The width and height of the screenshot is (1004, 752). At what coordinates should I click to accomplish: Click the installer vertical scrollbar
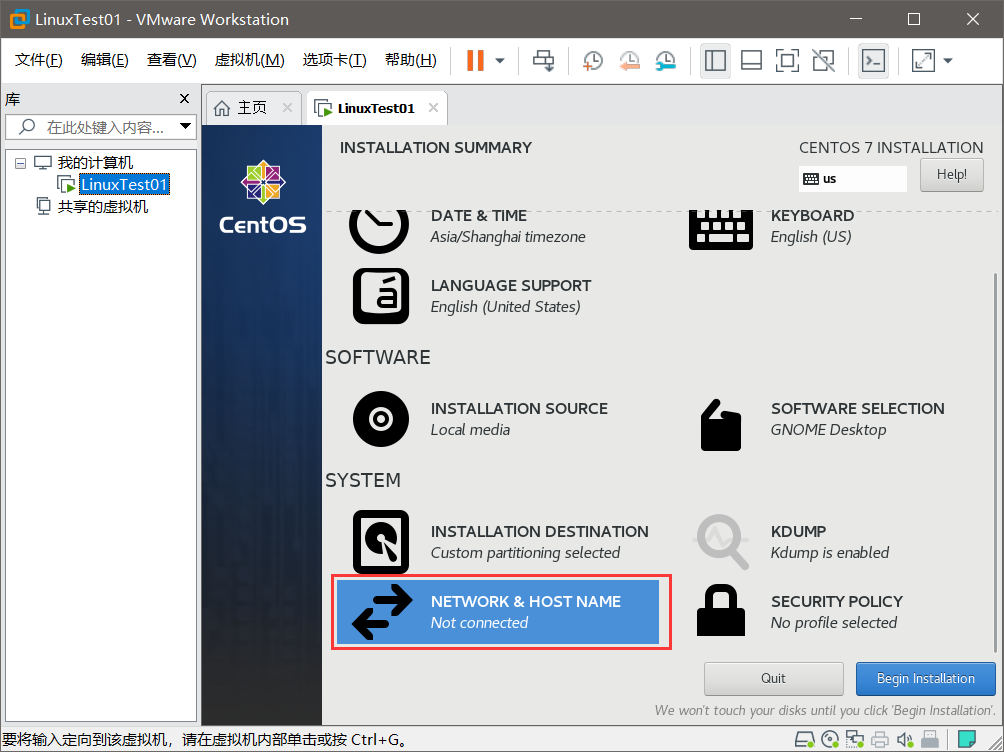(995, 461)
